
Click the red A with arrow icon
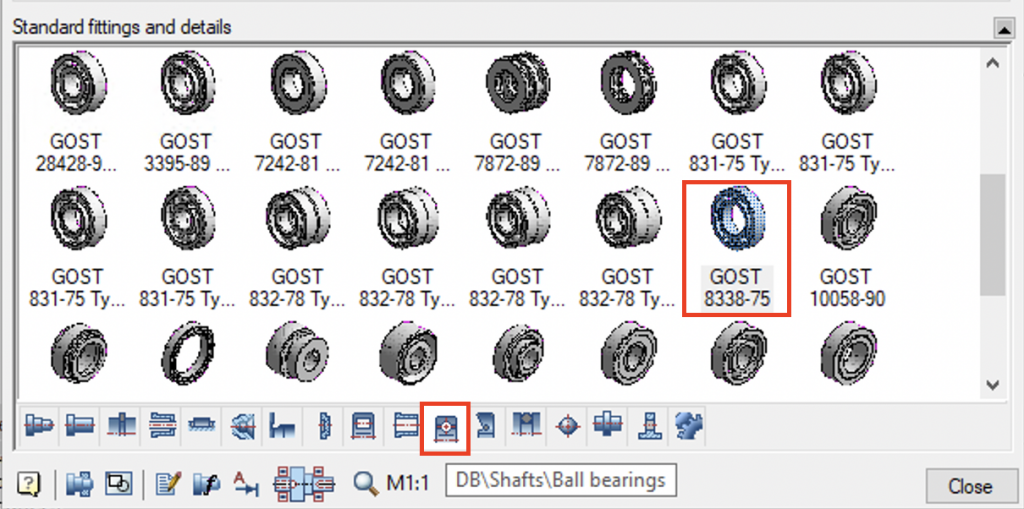(x=244, y=484)
